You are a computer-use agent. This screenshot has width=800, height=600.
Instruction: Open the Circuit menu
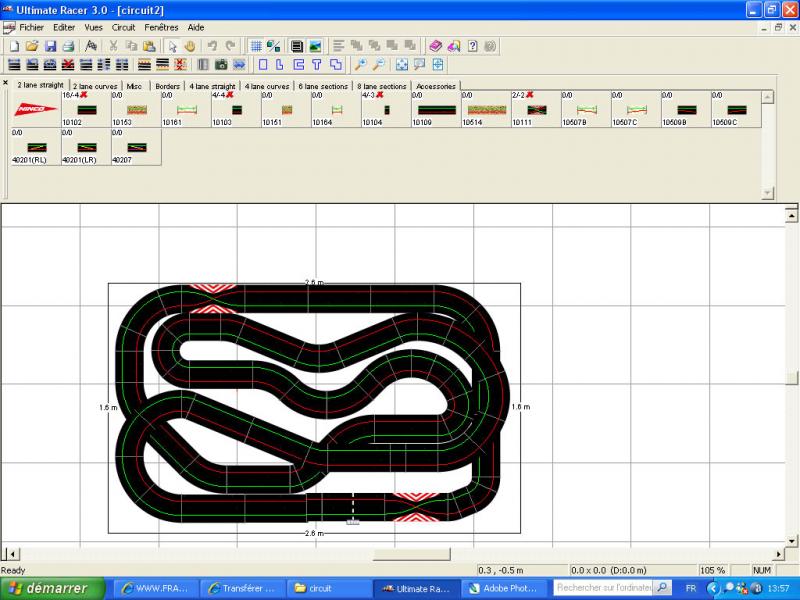(123, 27)
